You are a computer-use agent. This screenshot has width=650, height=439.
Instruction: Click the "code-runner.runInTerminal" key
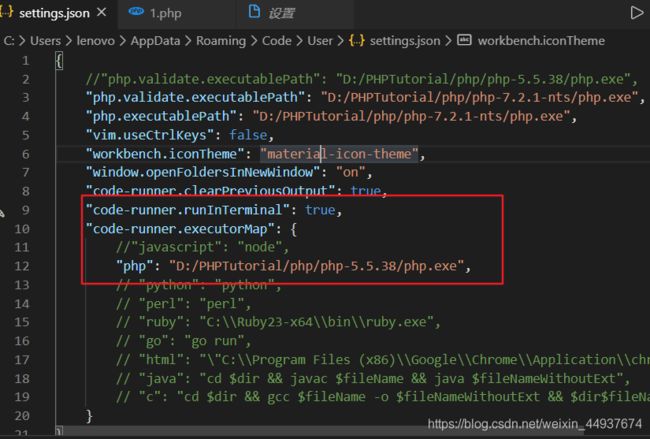(187, 210)
